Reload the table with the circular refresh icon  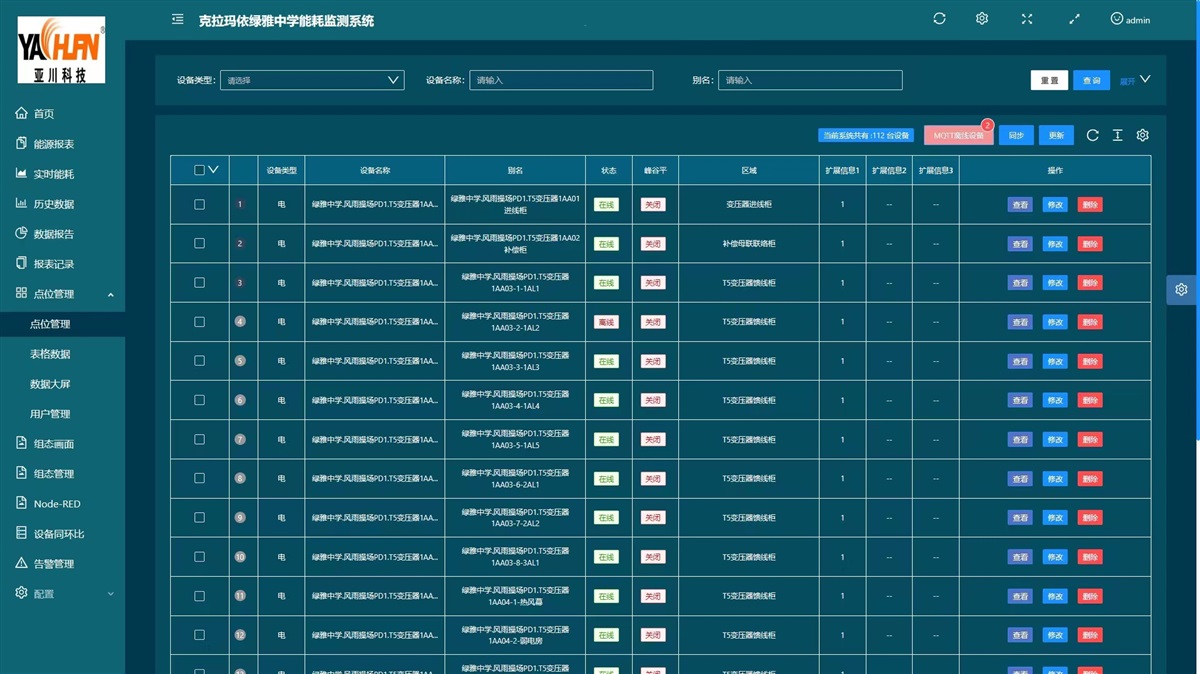point(1092,136)
